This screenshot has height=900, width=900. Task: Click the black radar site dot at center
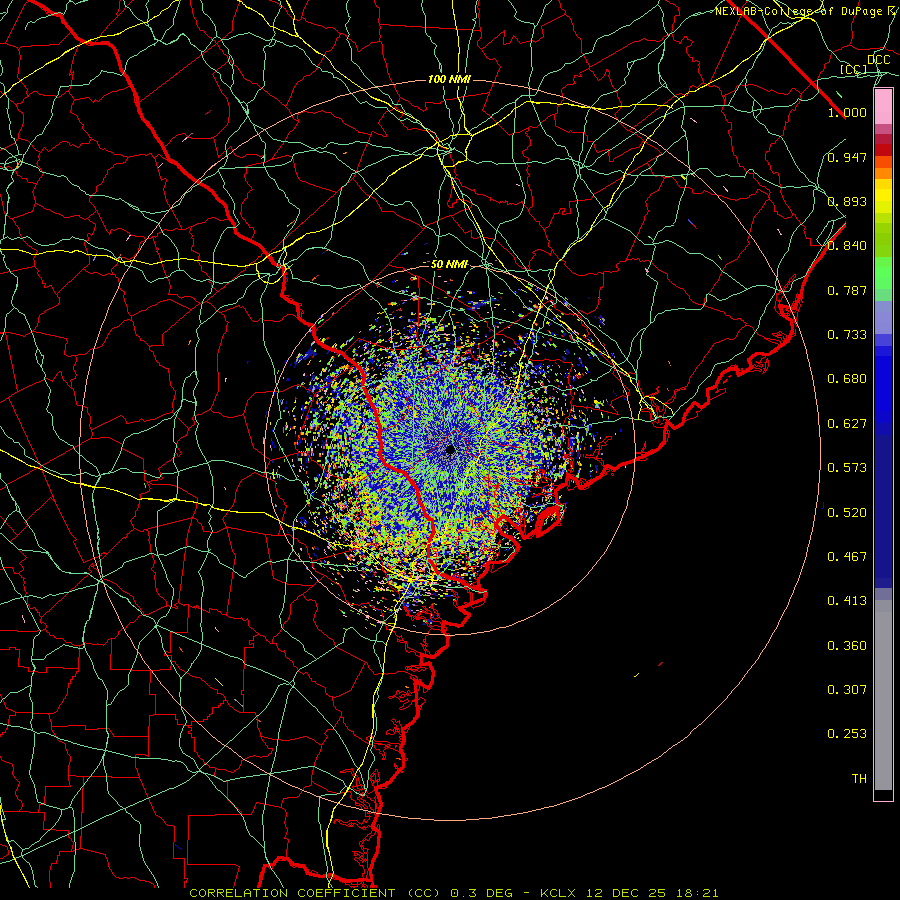coord(451,450)
